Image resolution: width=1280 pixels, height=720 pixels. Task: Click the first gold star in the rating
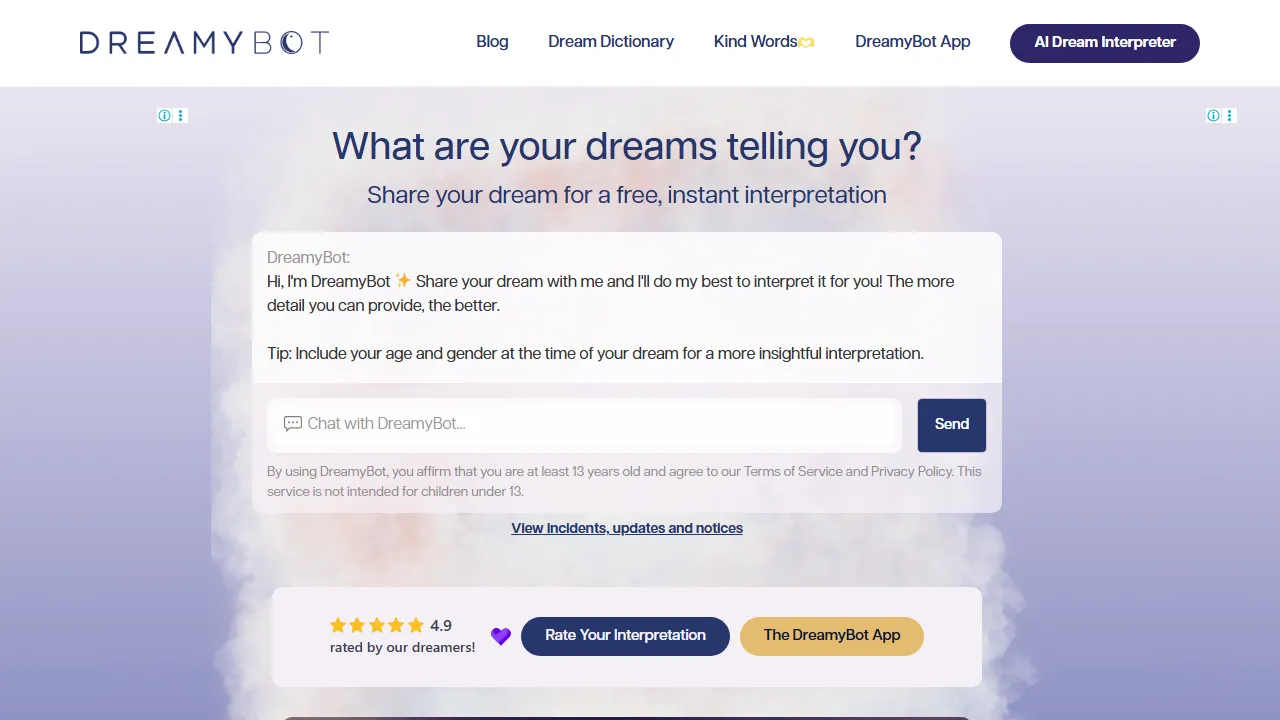(x=338, y=625)
